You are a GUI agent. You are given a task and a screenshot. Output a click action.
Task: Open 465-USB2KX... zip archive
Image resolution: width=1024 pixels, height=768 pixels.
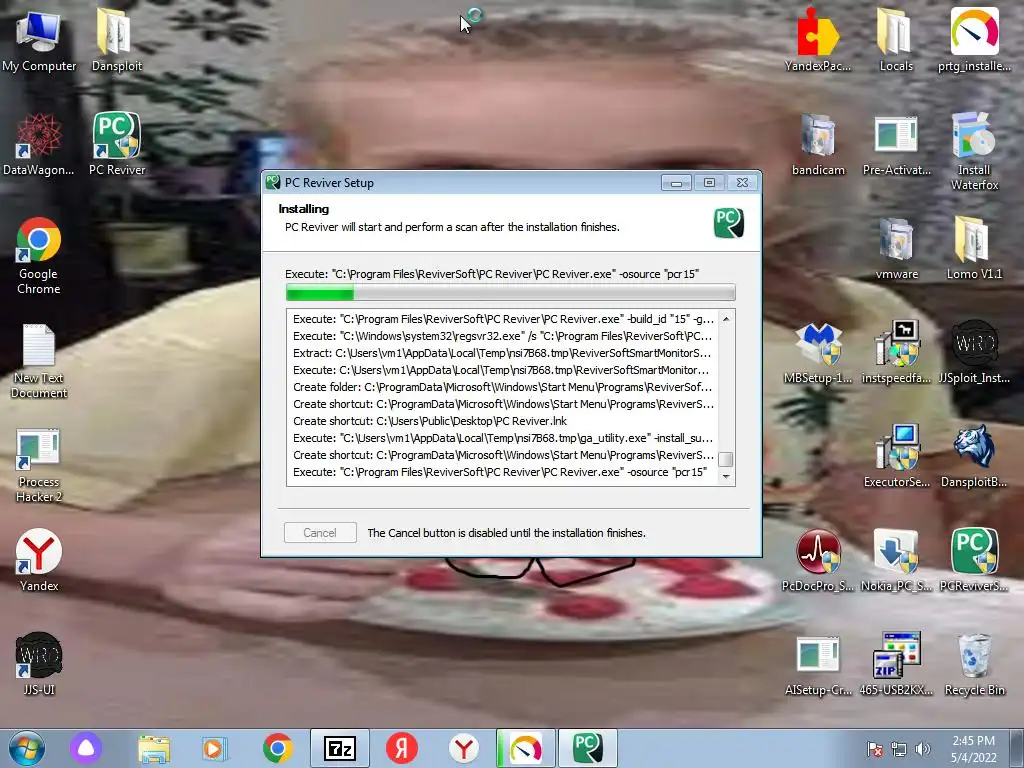[895, 664]
